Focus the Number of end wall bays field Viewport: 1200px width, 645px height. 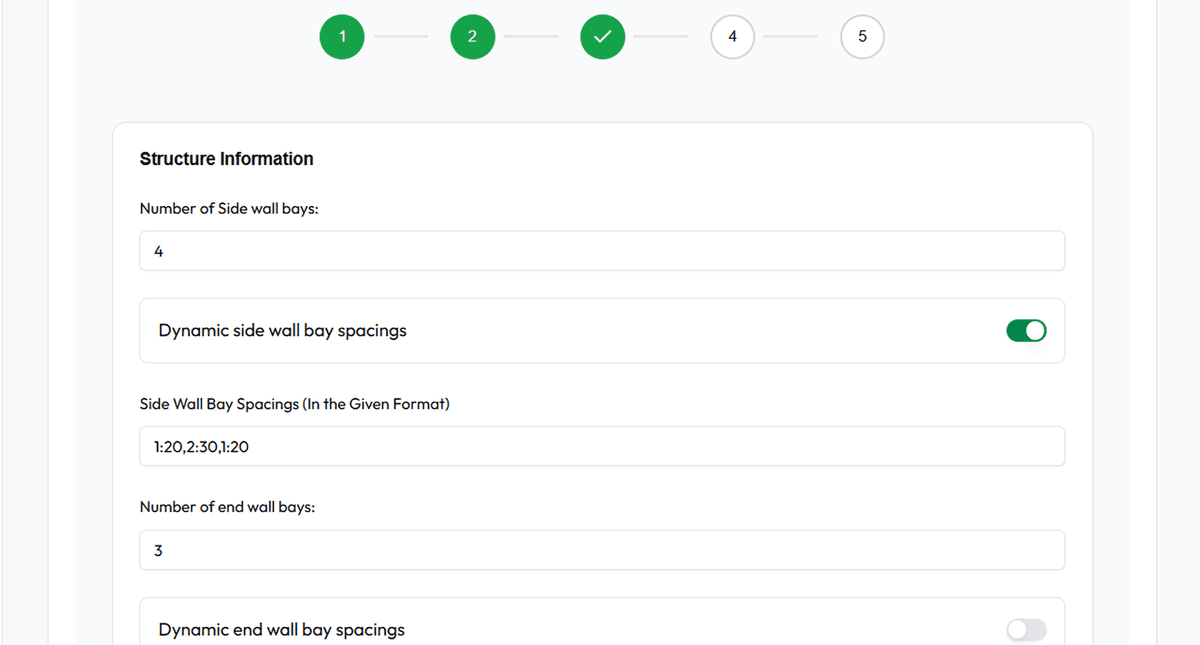(602, 550)
